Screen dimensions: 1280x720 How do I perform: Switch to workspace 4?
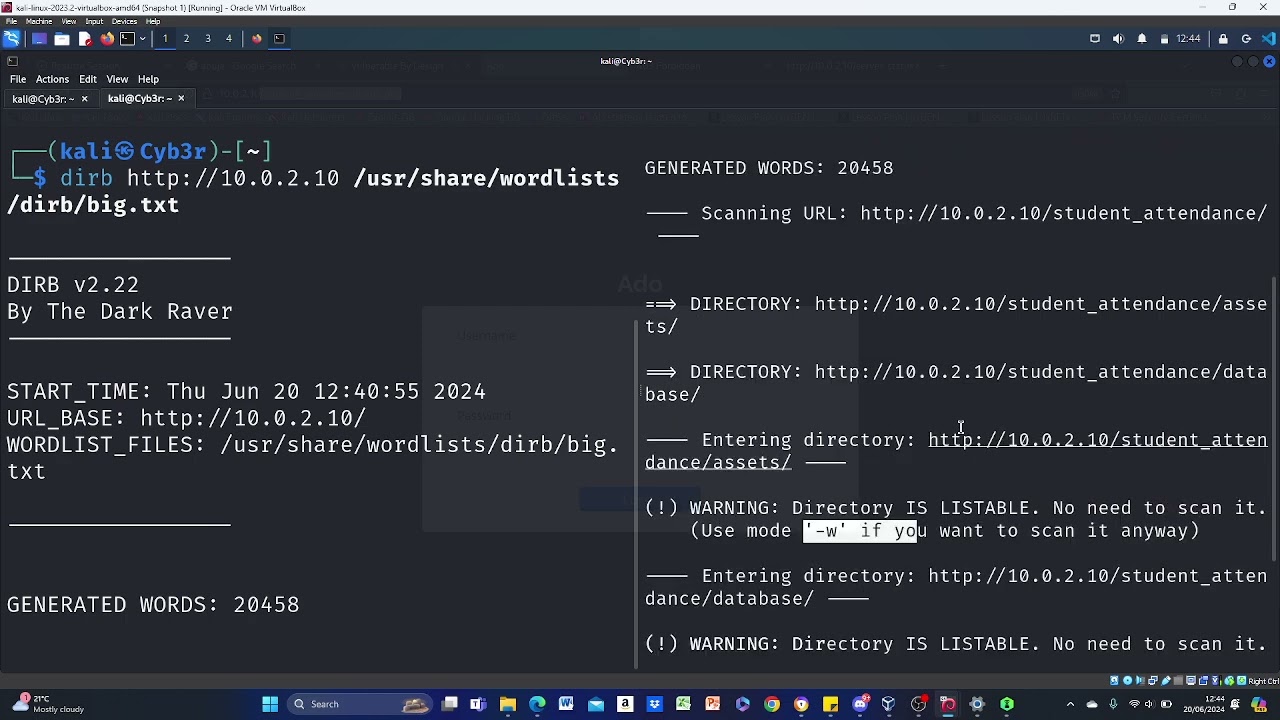tap(229, 38)
